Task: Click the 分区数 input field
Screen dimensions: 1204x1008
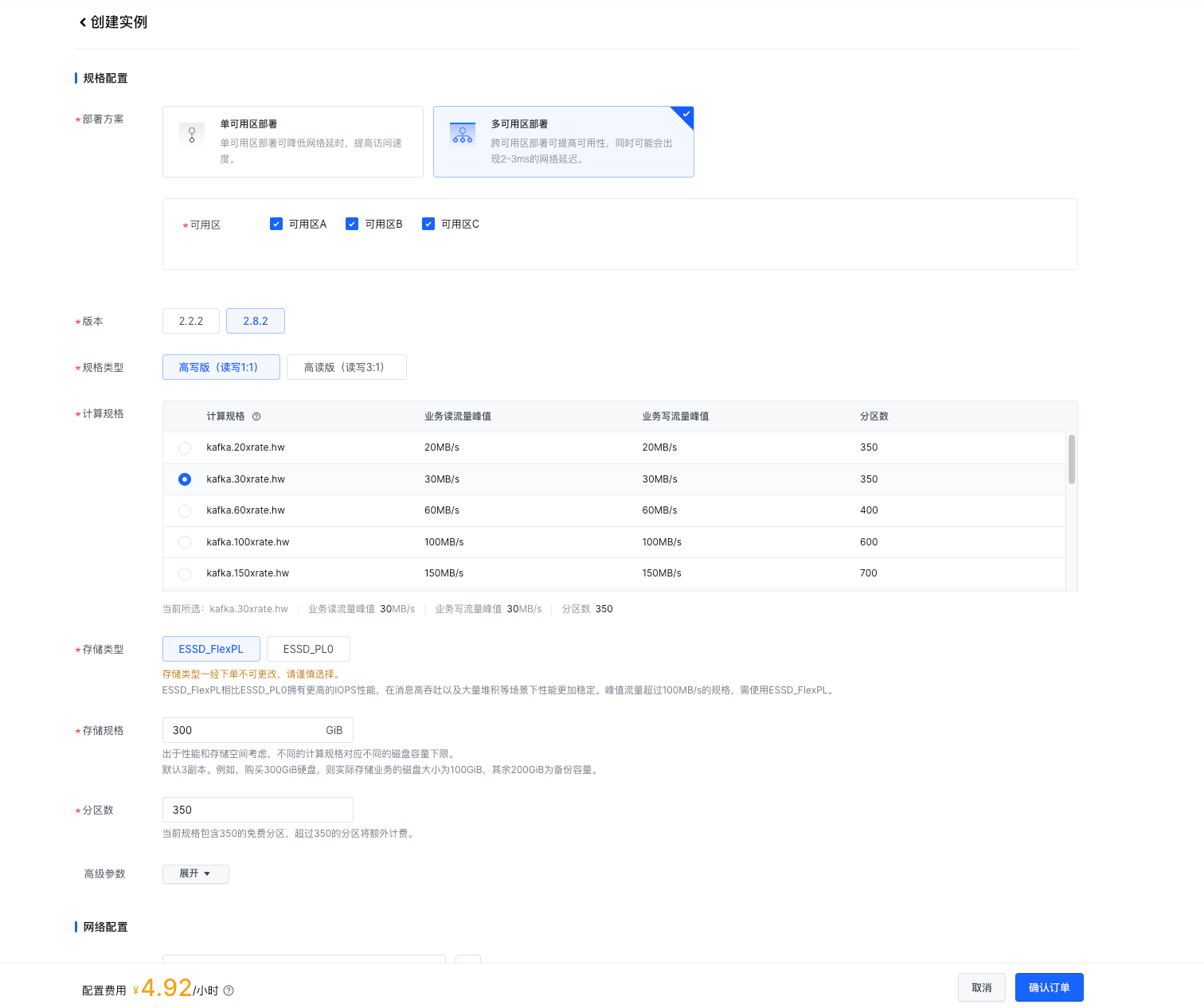Action: [257, 810]
